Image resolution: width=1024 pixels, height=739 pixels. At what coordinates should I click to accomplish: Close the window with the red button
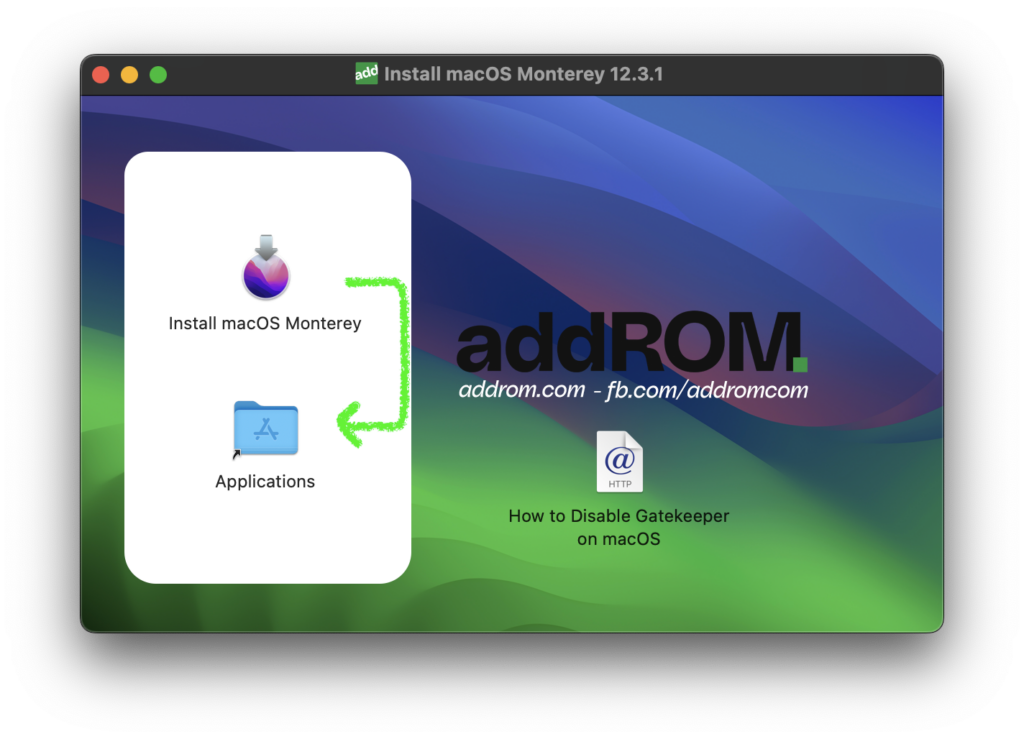click(x=101, y=74)
